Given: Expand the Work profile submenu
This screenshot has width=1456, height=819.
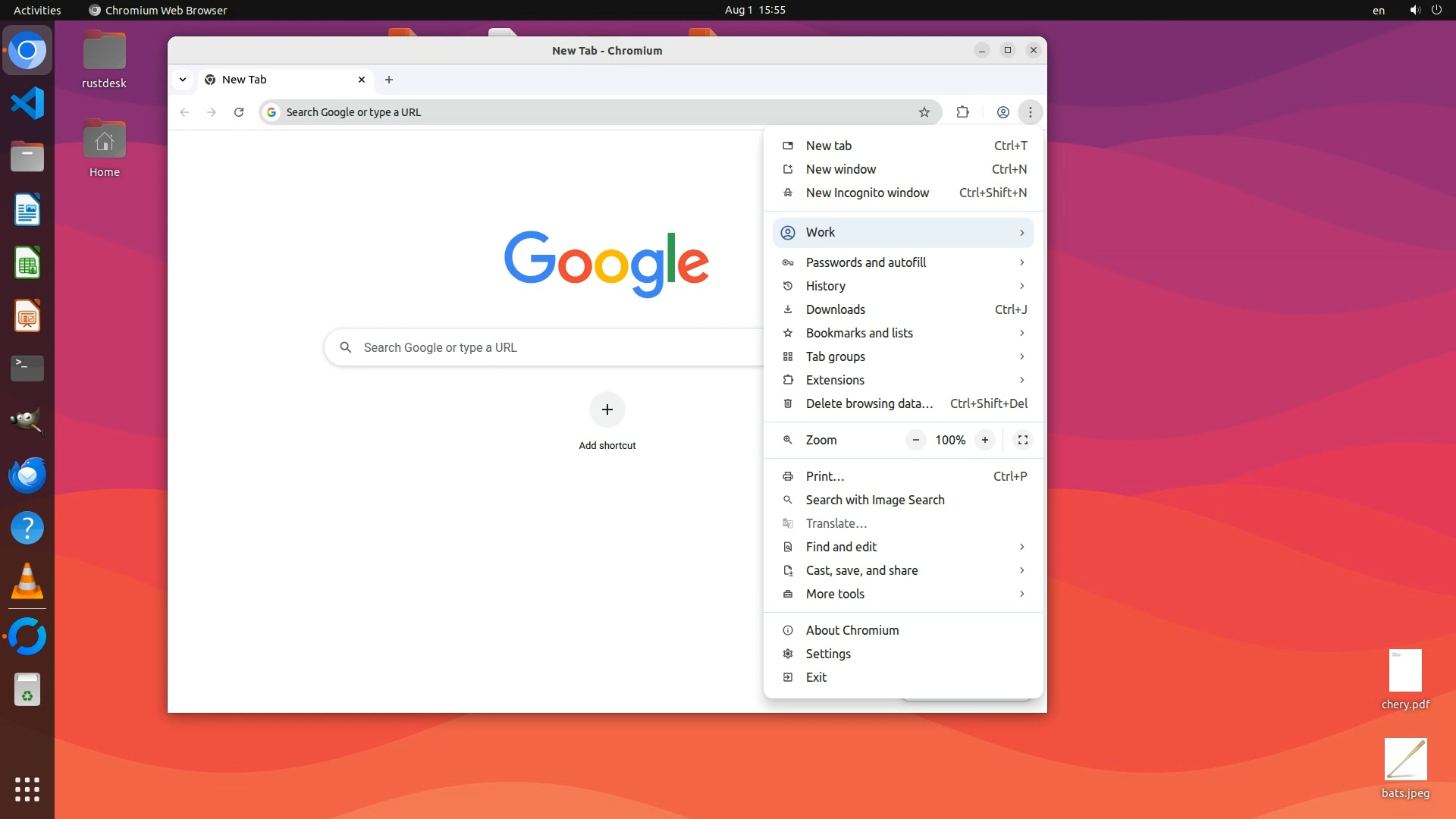Looking at the screenshot, I should pyautogui.click(x=902, y=233).
